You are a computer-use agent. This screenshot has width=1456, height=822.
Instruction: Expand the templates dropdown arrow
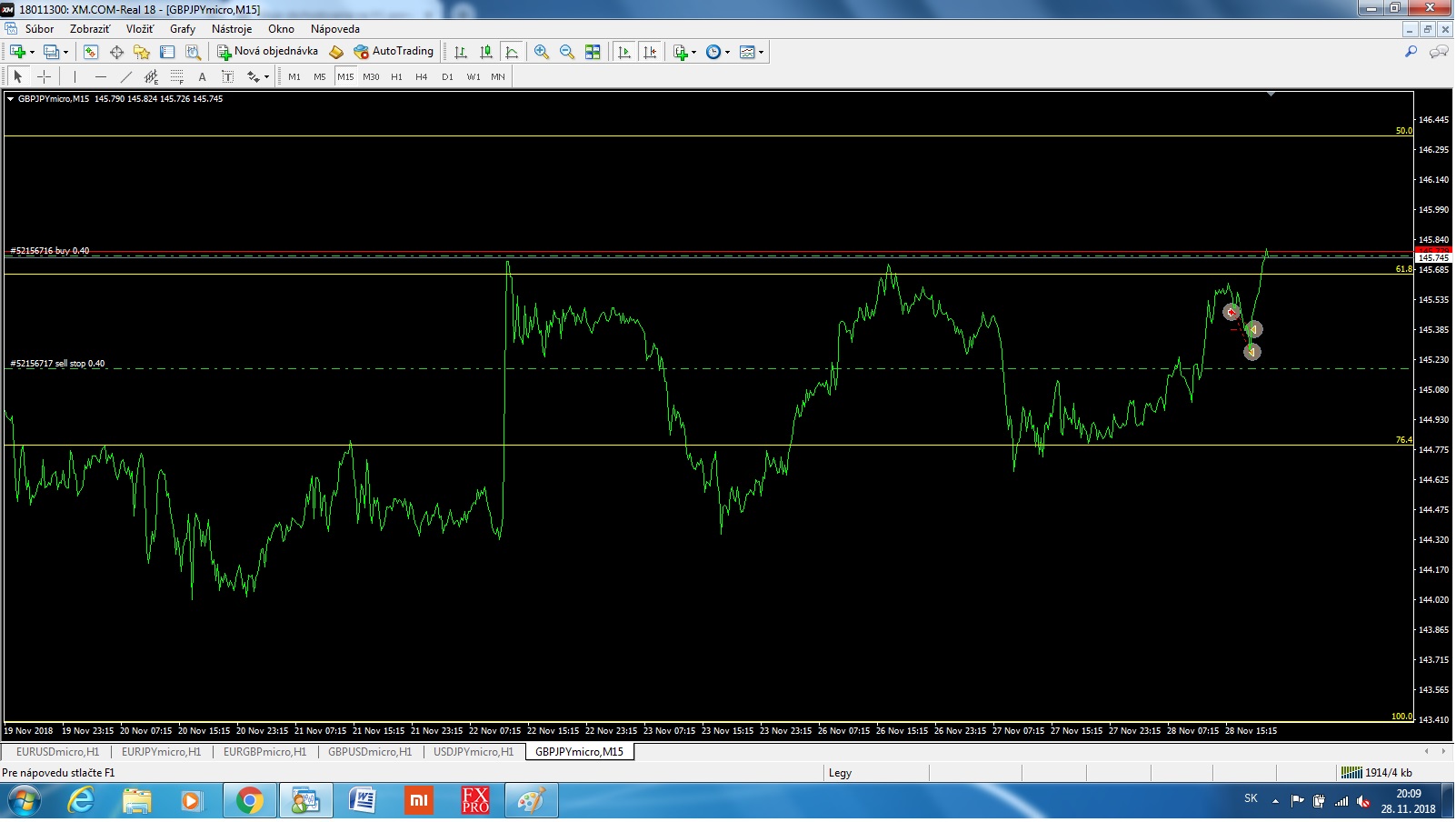(762, 53)
